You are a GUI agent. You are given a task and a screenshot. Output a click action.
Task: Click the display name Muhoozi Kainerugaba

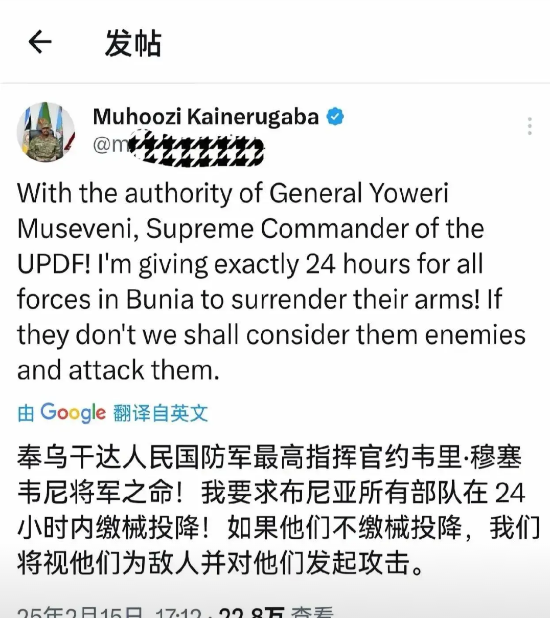[x=206, y=117]
